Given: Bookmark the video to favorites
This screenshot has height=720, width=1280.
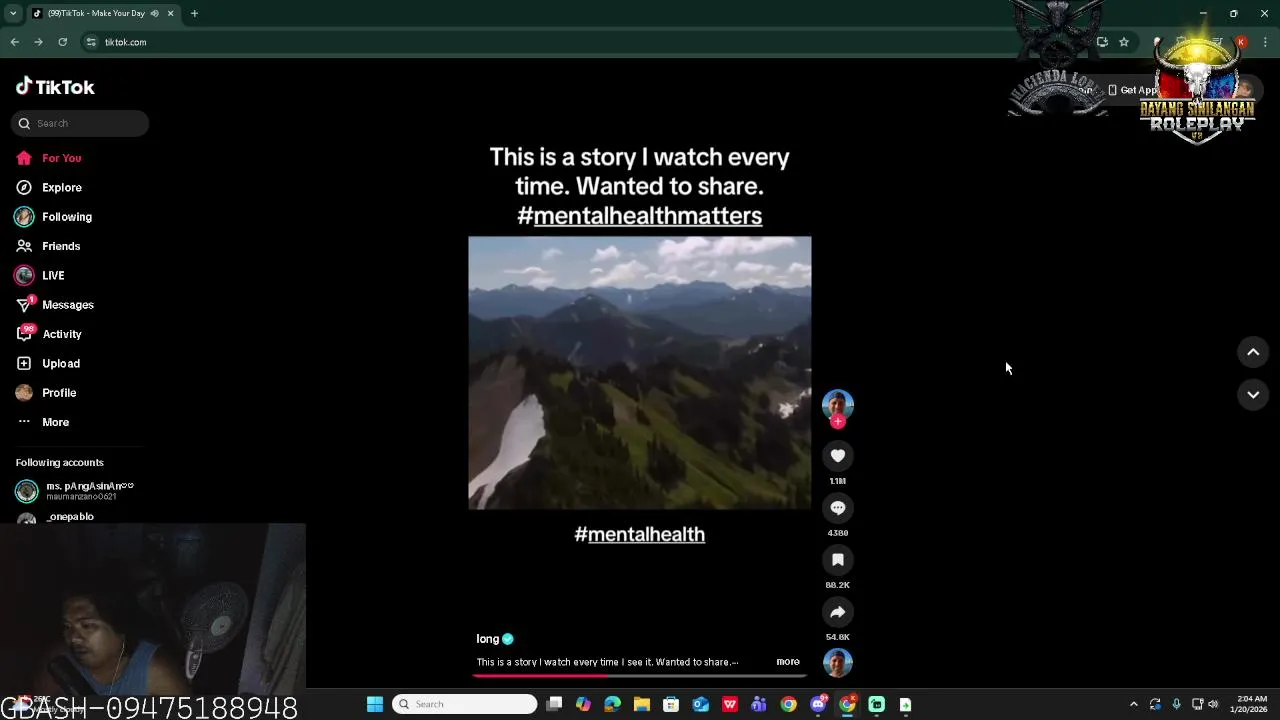Looking at the screenshot, I should [838, 560].
